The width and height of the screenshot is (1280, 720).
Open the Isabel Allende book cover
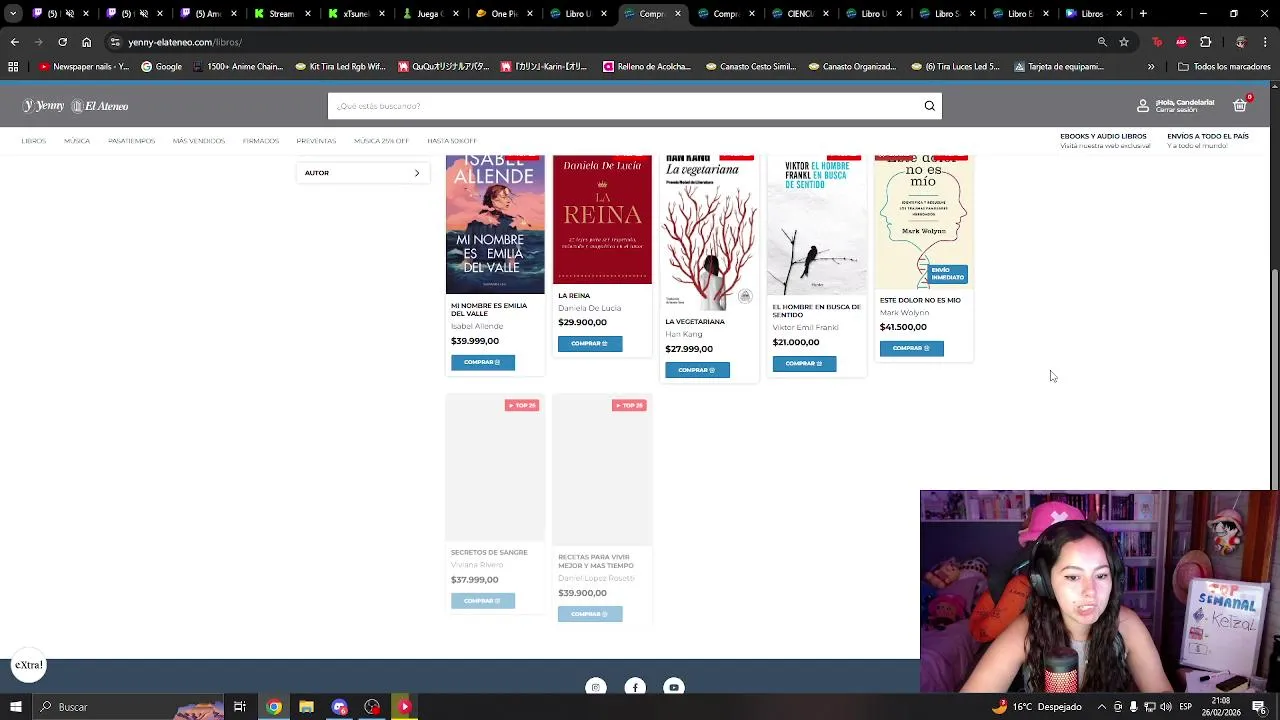(x=495, y=224)
